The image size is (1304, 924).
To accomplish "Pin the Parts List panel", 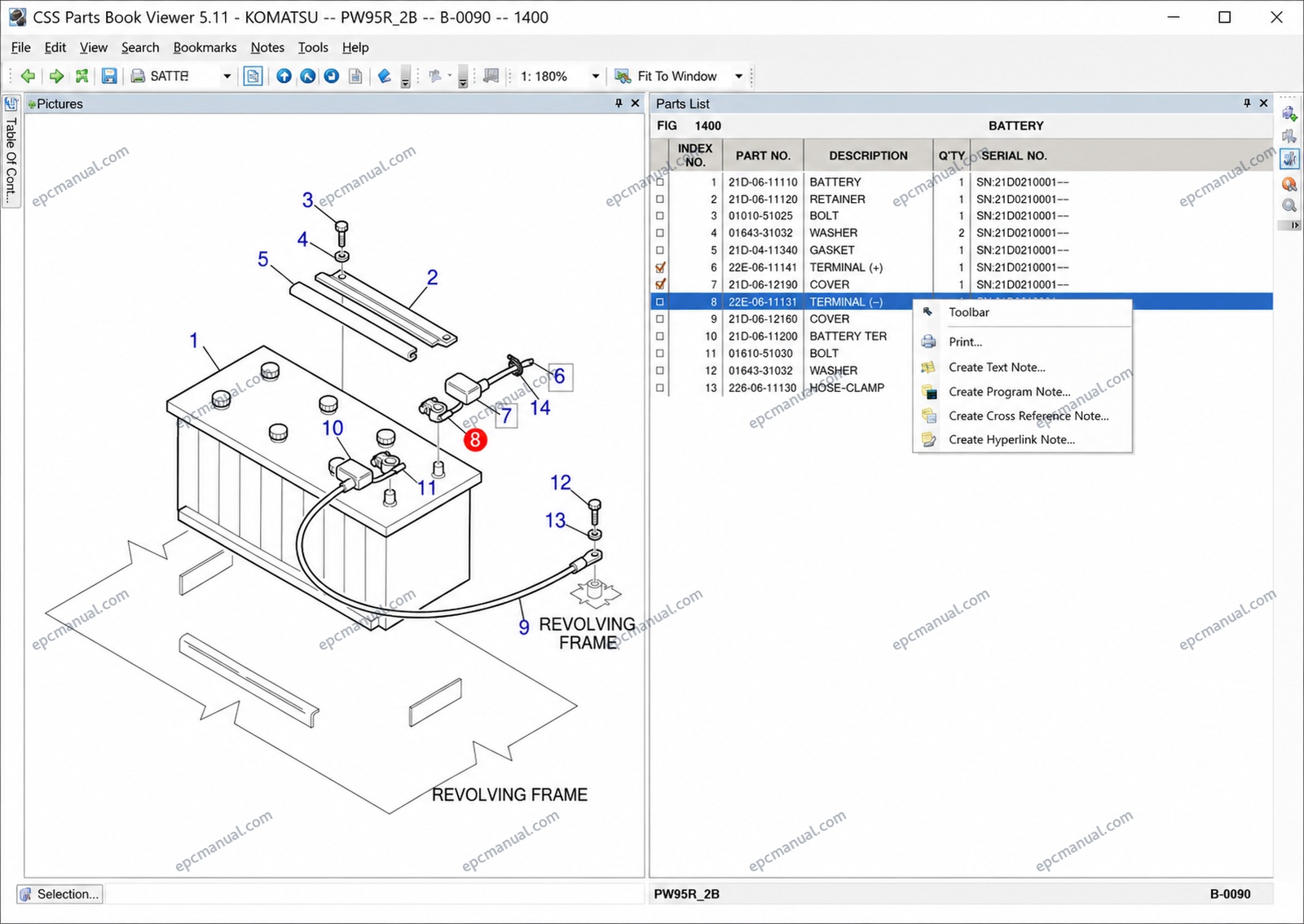I will [1247, 103].
